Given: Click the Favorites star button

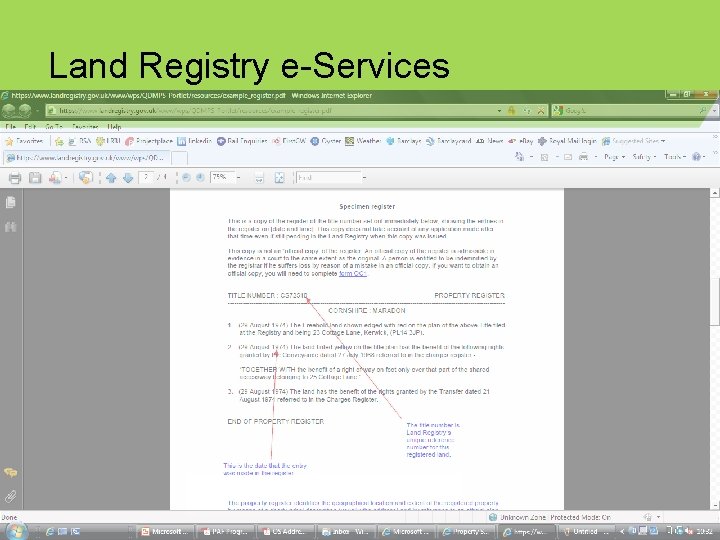Looking at the screenshot, I should click(24, 141).
